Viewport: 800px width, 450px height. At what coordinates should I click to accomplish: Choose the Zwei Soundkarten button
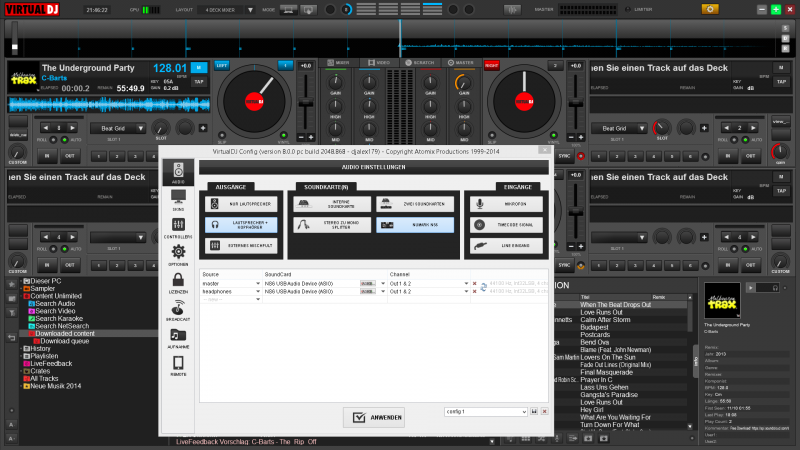coord(414,203)
